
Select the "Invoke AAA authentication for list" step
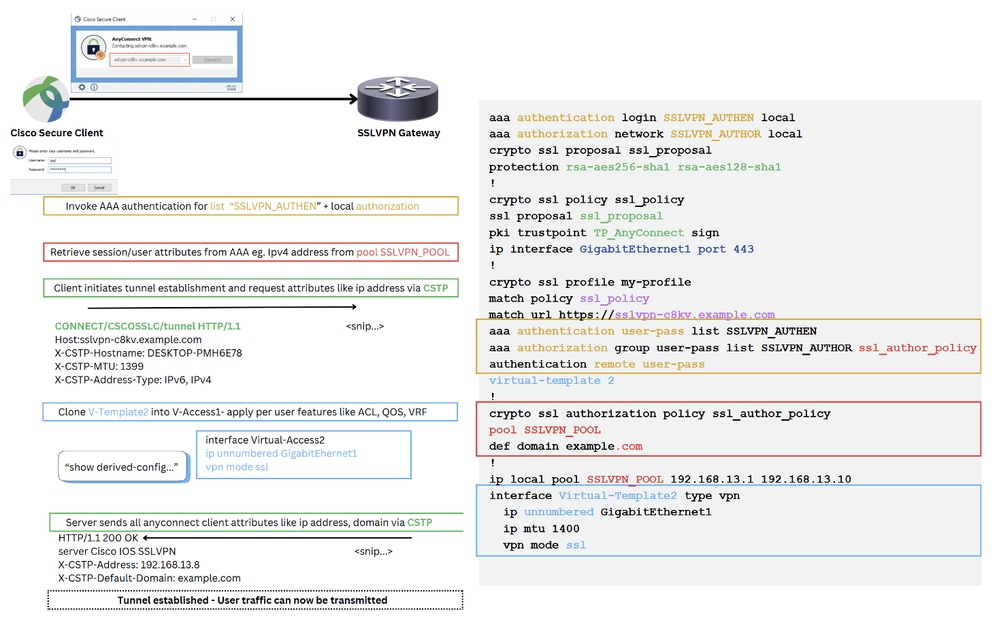point(250,206)
